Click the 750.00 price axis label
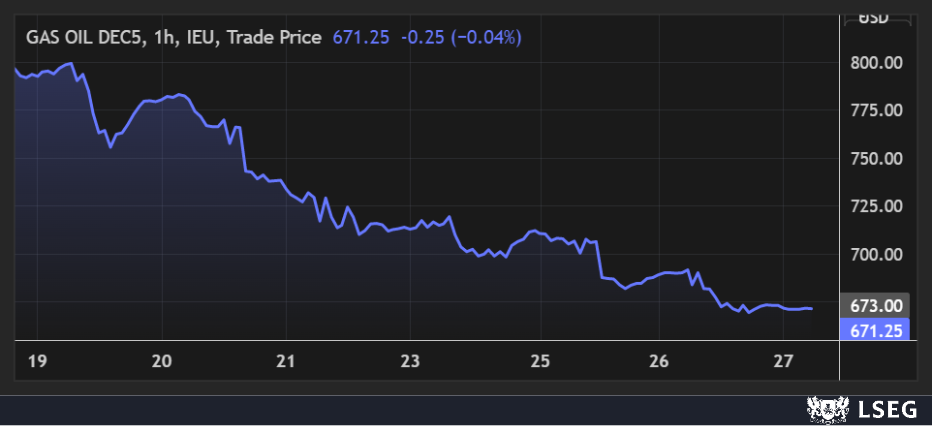The height and width of the screenshot is (426, 933). coord(876,159)
